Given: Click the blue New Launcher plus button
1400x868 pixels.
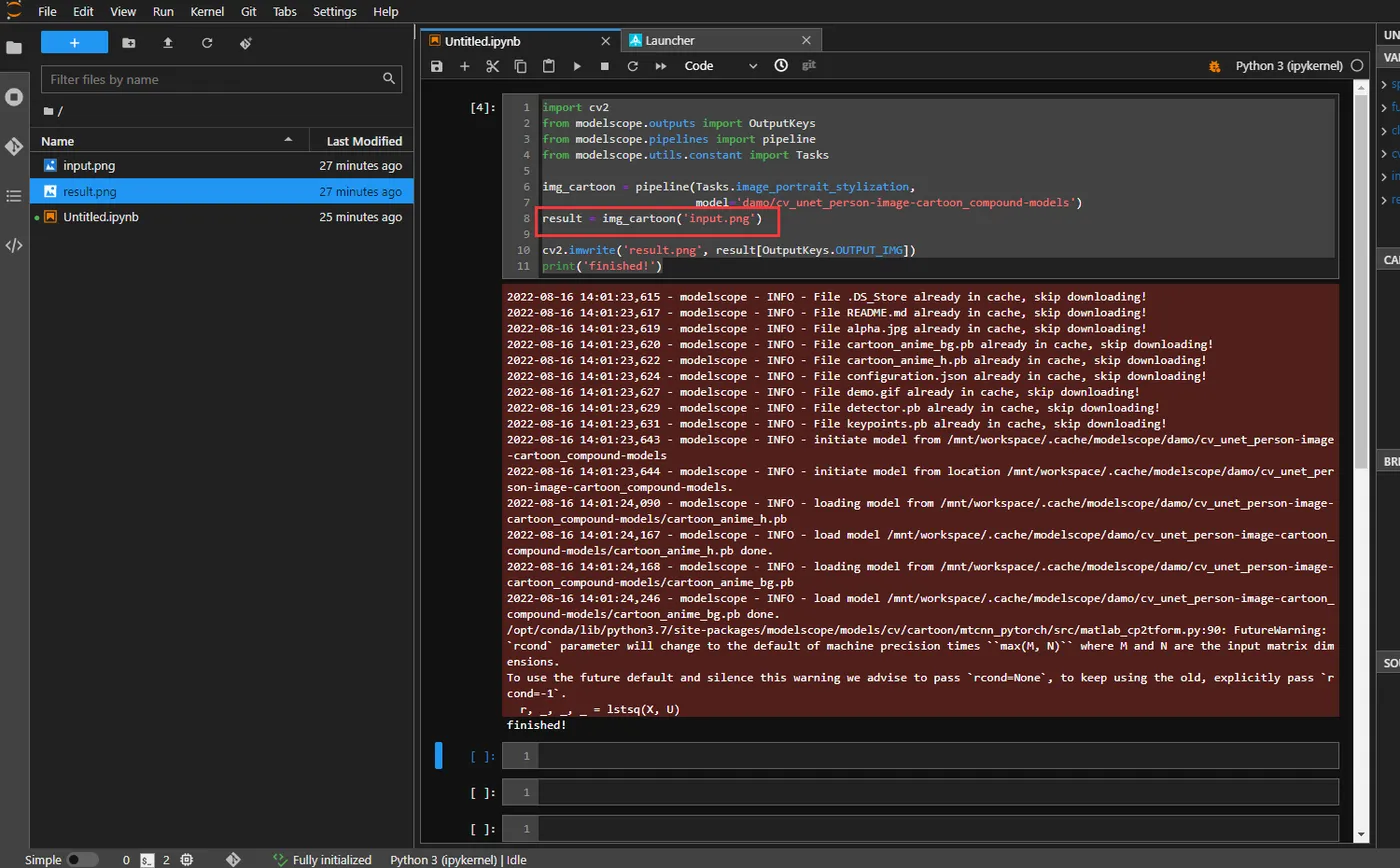Looking at the screenshot, I should tap(74, 43).
